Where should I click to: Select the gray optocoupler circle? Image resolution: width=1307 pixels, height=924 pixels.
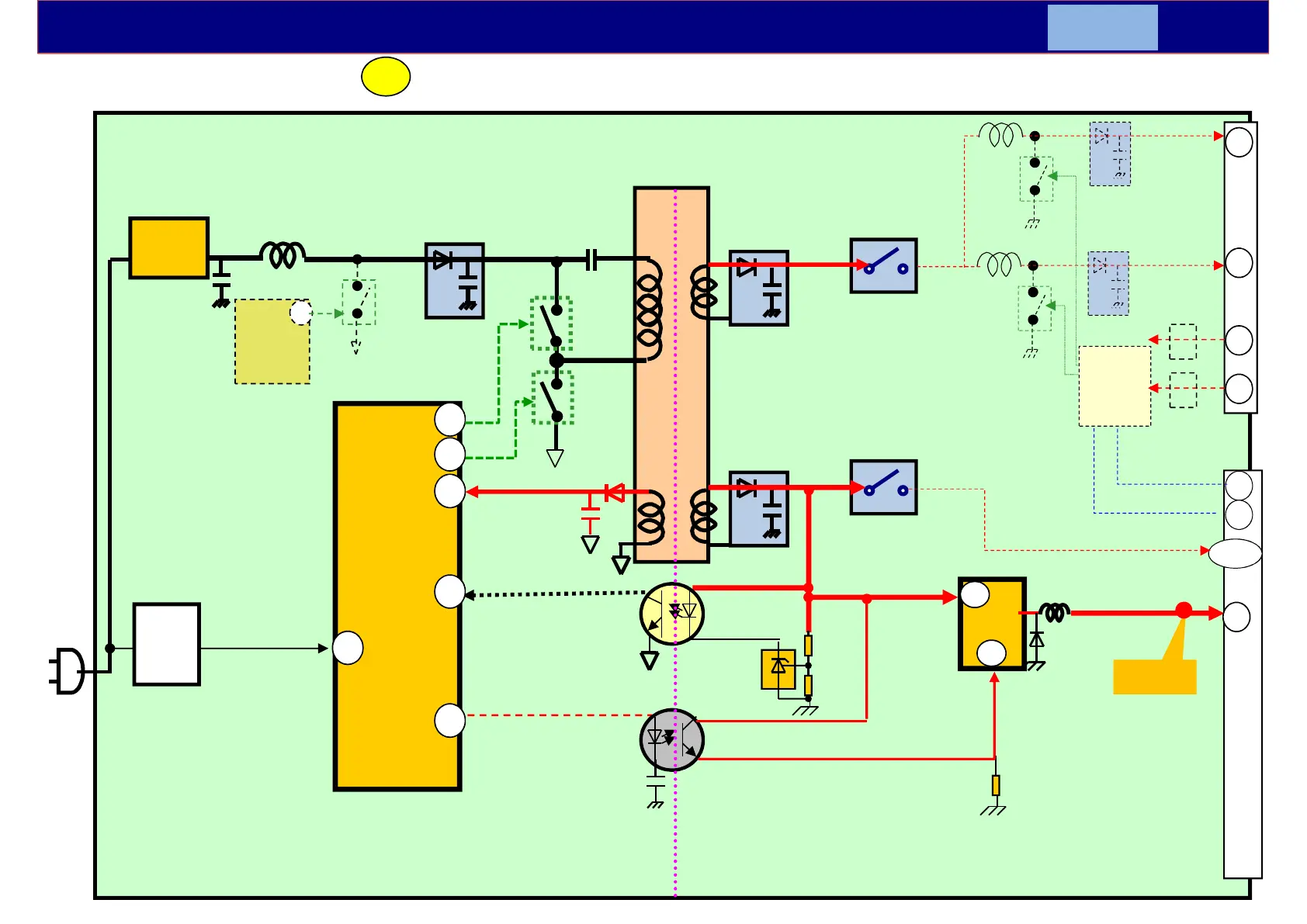coord(672,740)
